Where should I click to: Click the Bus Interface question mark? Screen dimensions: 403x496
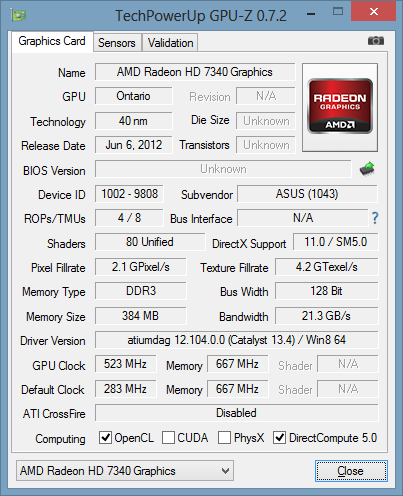pyautogui.click(x=375, y=218)
